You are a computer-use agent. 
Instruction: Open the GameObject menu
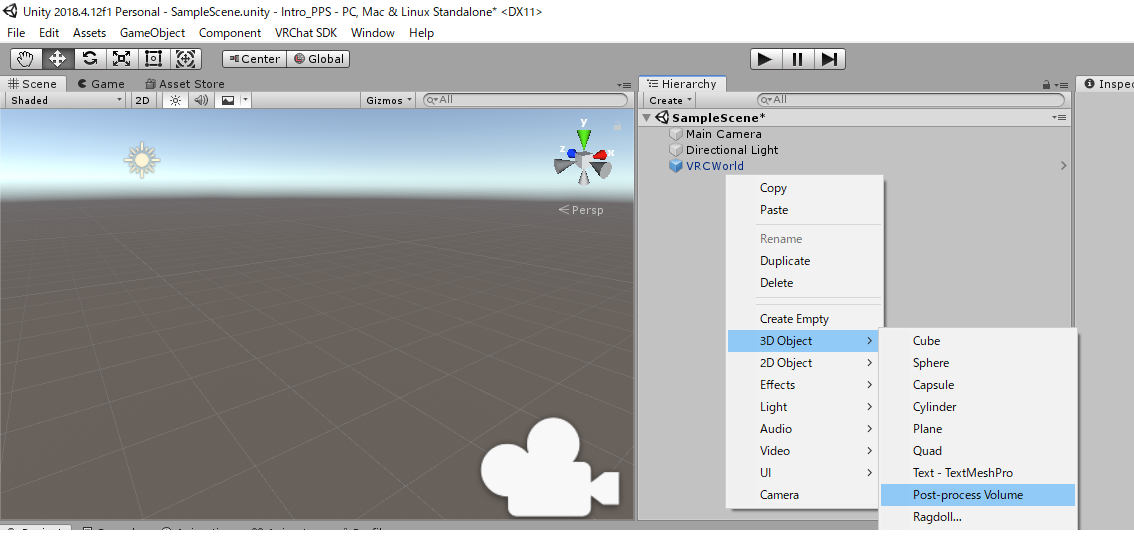(x=153, y=33)
